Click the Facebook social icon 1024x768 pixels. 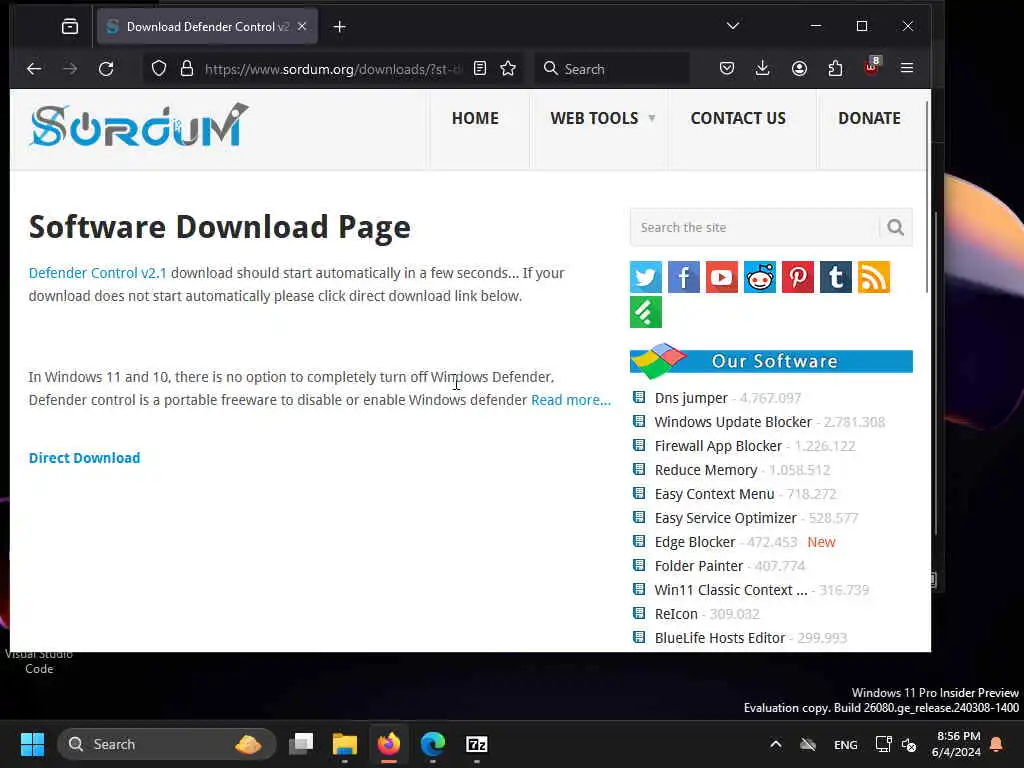pos(684,278)
